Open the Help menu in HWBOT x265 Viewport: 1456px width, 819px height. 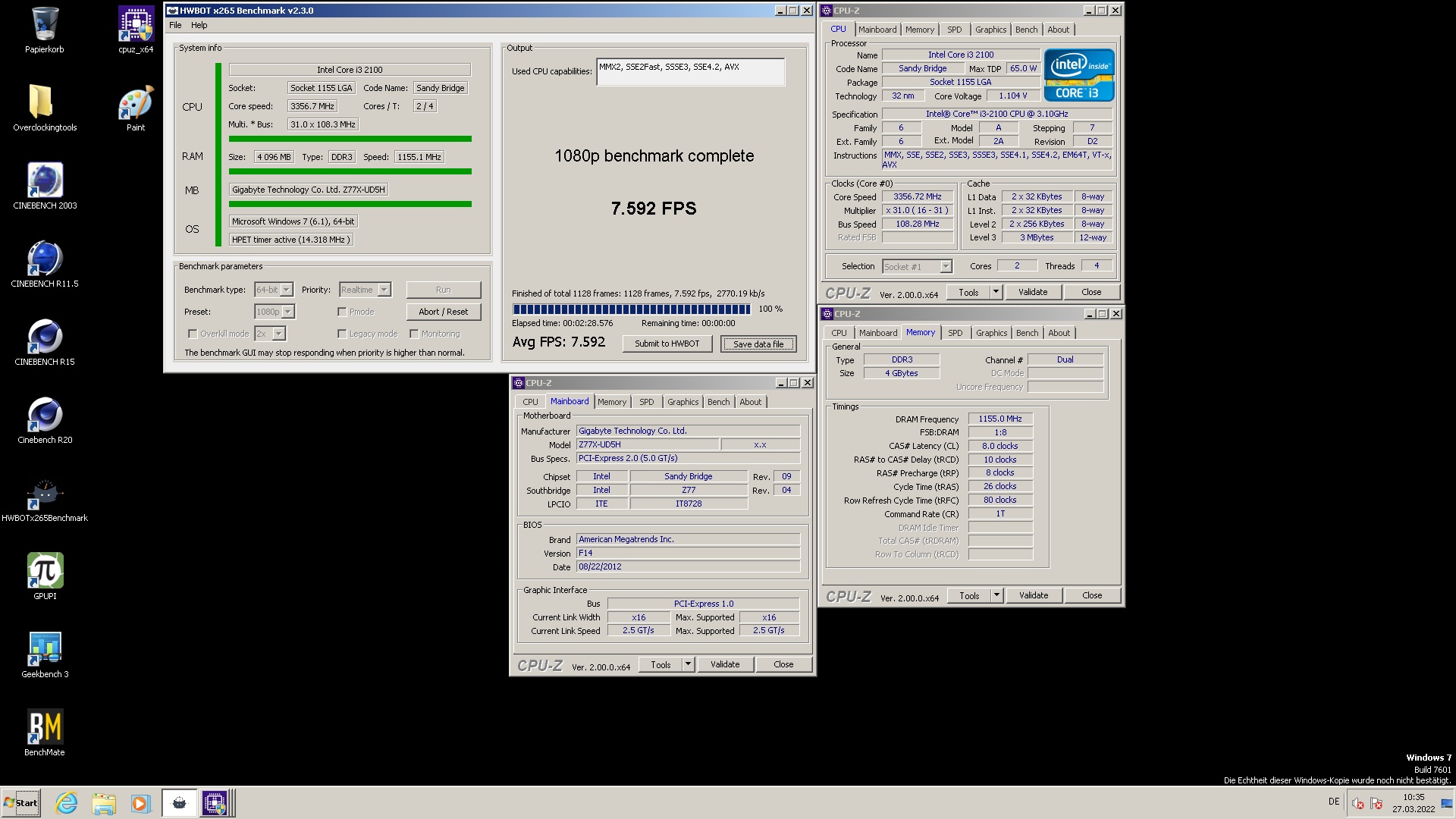[x=199, y=25]
